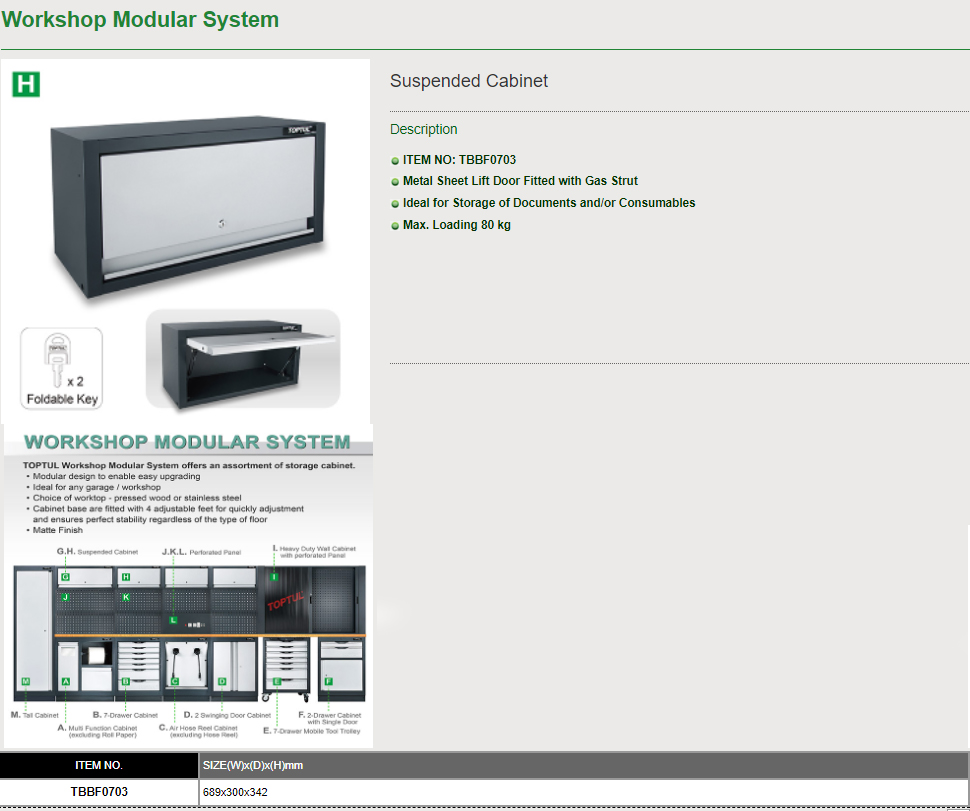Click the green F marker on the 2-Drawer Cabinet
This screenshot has height=811, width=970.
[x=327, y=681]
